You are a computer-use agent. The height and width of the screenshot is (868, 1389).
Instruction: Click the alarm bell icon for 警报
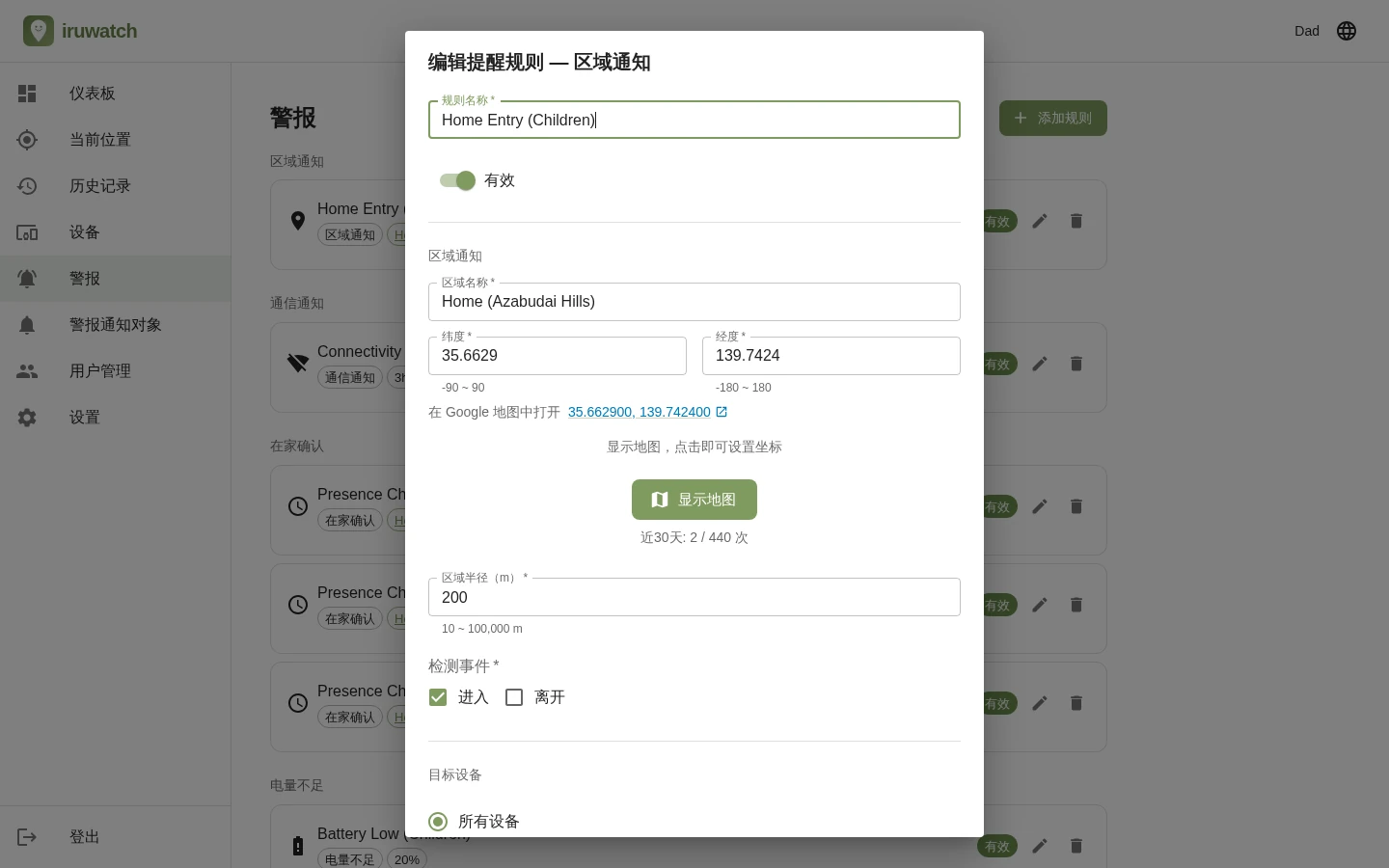tap(27, 279)
